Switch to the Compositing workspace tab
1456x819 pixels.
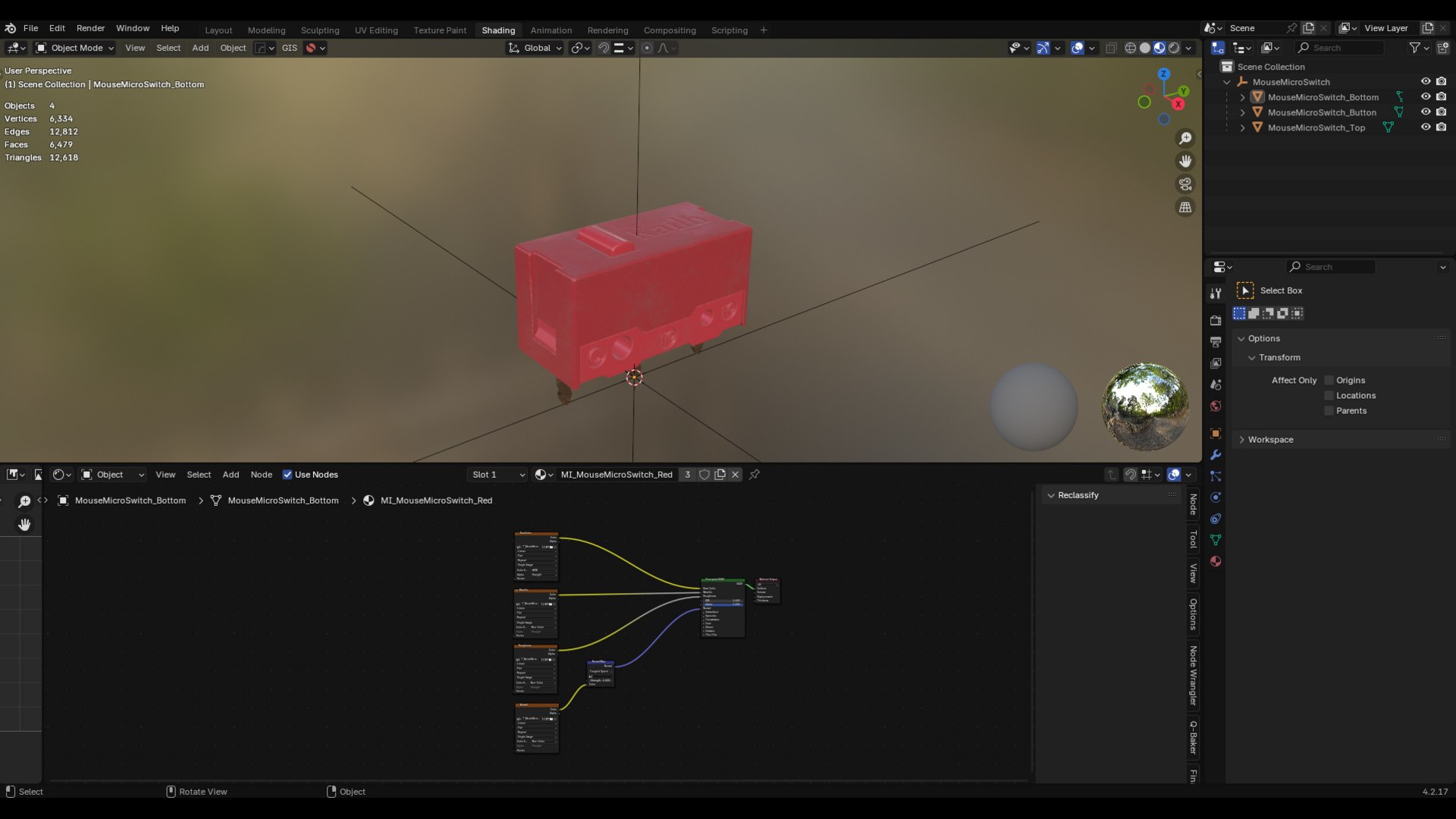[x=670, y=30]
